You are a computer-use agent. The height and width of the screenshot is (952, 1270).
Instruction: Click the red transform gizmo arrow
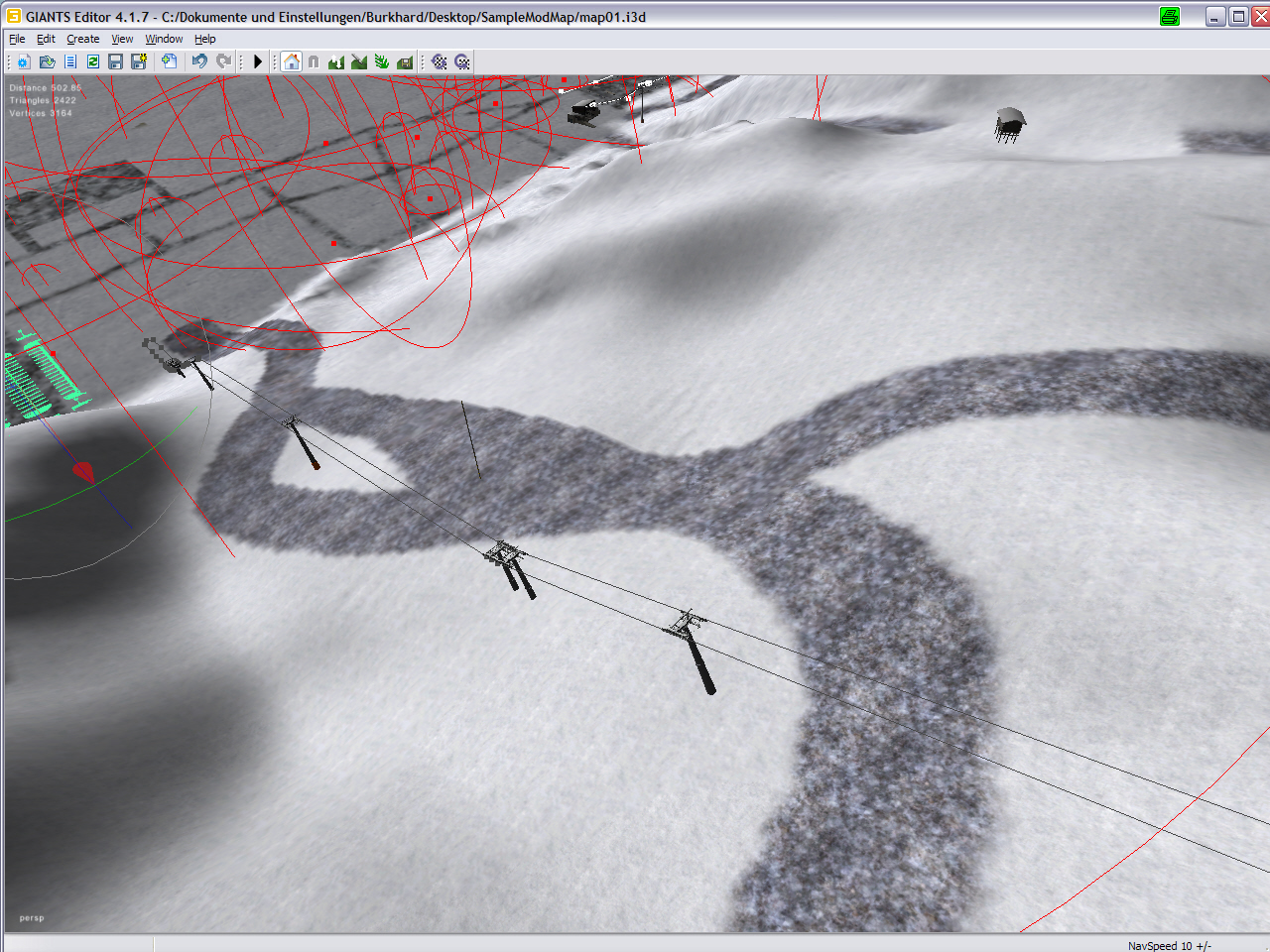coord(83,472)
